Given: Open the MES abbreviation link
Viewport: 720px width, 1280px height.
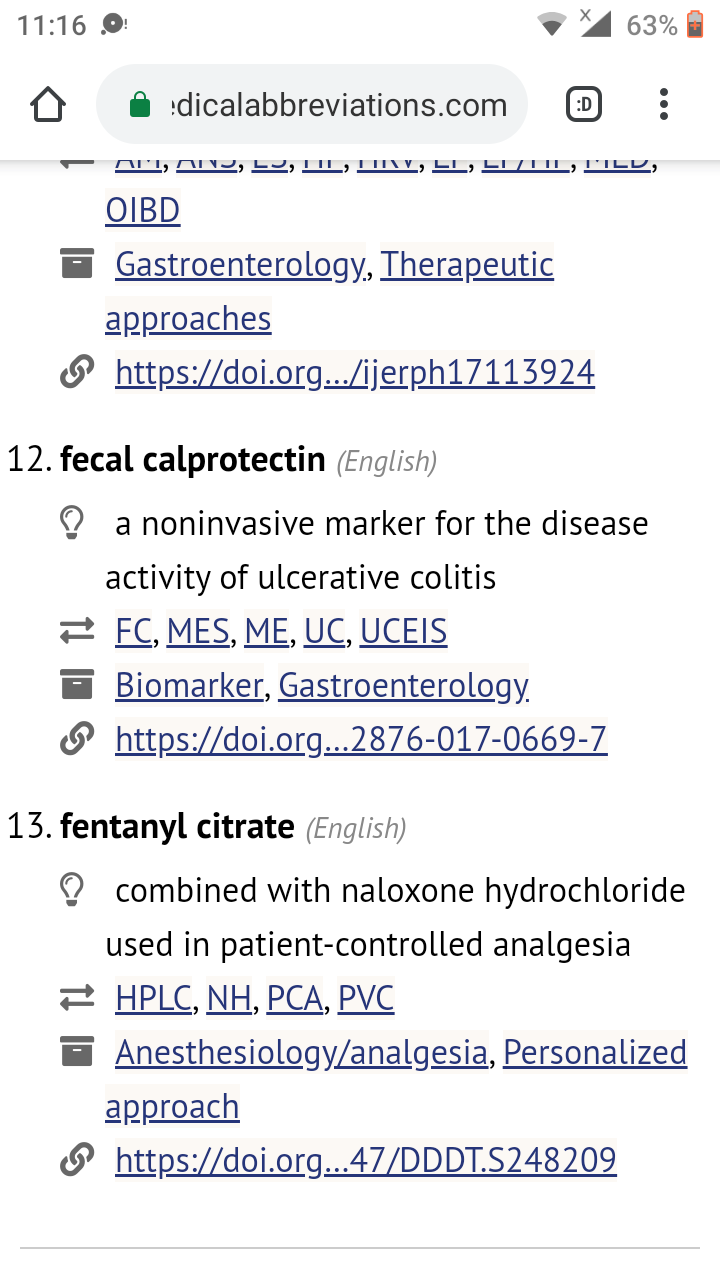Looking at the screenshot, I should click(x=198, y=632).
